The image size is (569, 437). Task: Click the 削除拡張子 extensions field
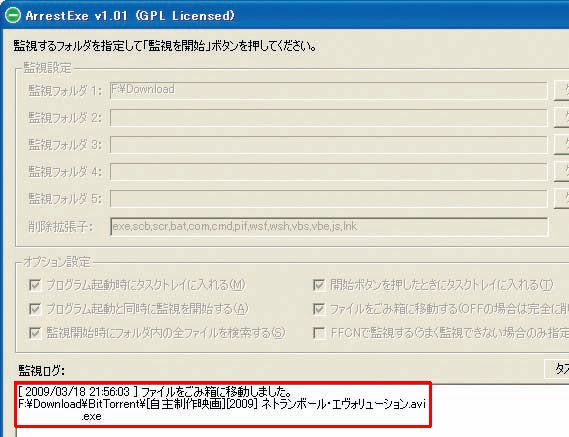click(x=329, y=226)
